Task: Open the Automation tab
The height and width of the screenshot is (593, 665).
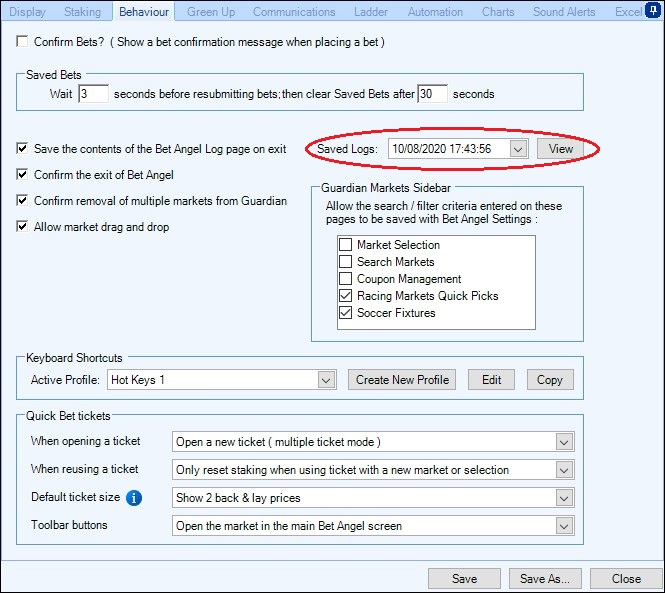Action: (436, 11)
